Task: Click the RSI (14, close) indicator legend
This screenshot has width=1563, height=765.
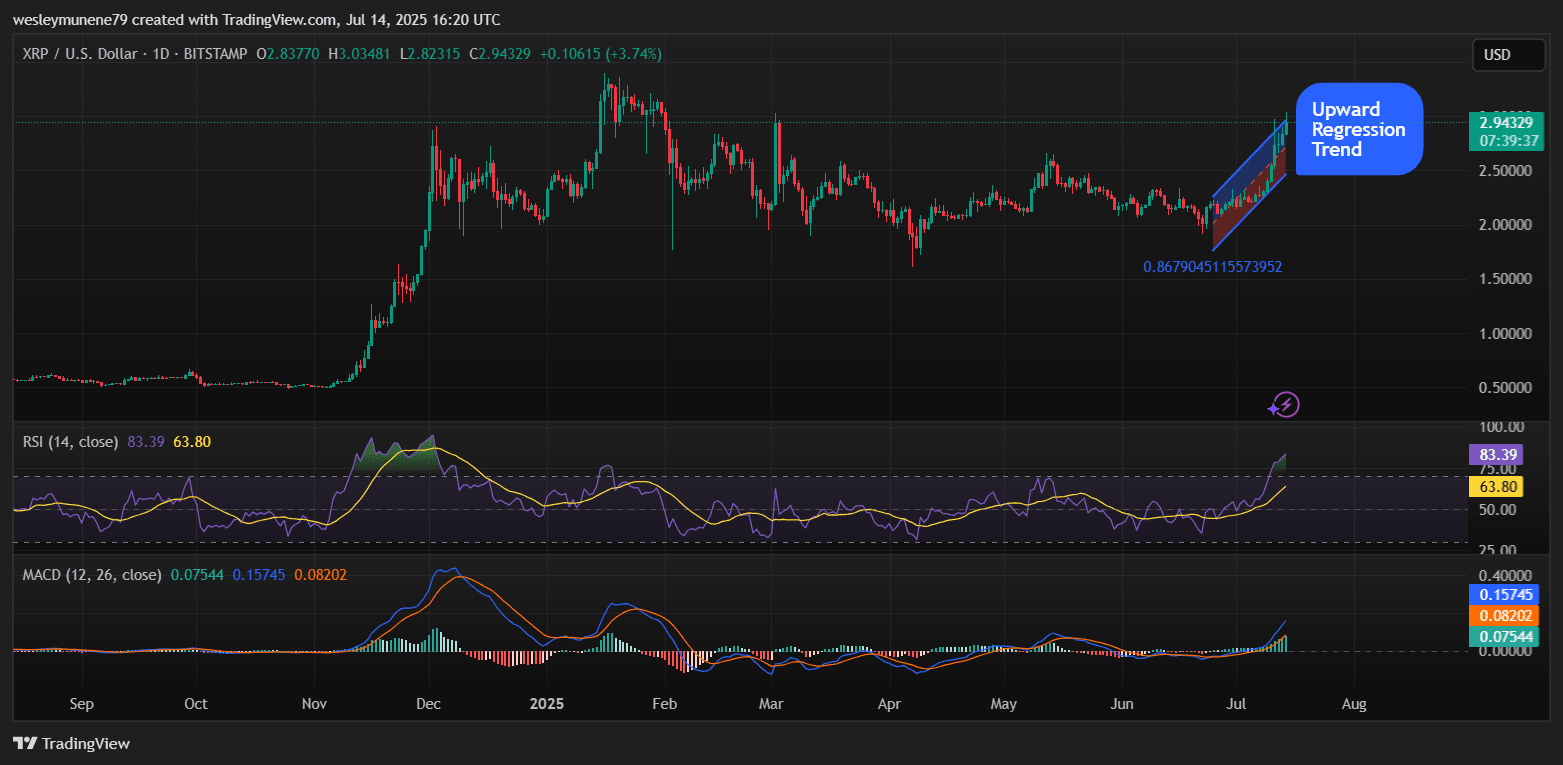Action: (71, 441)
